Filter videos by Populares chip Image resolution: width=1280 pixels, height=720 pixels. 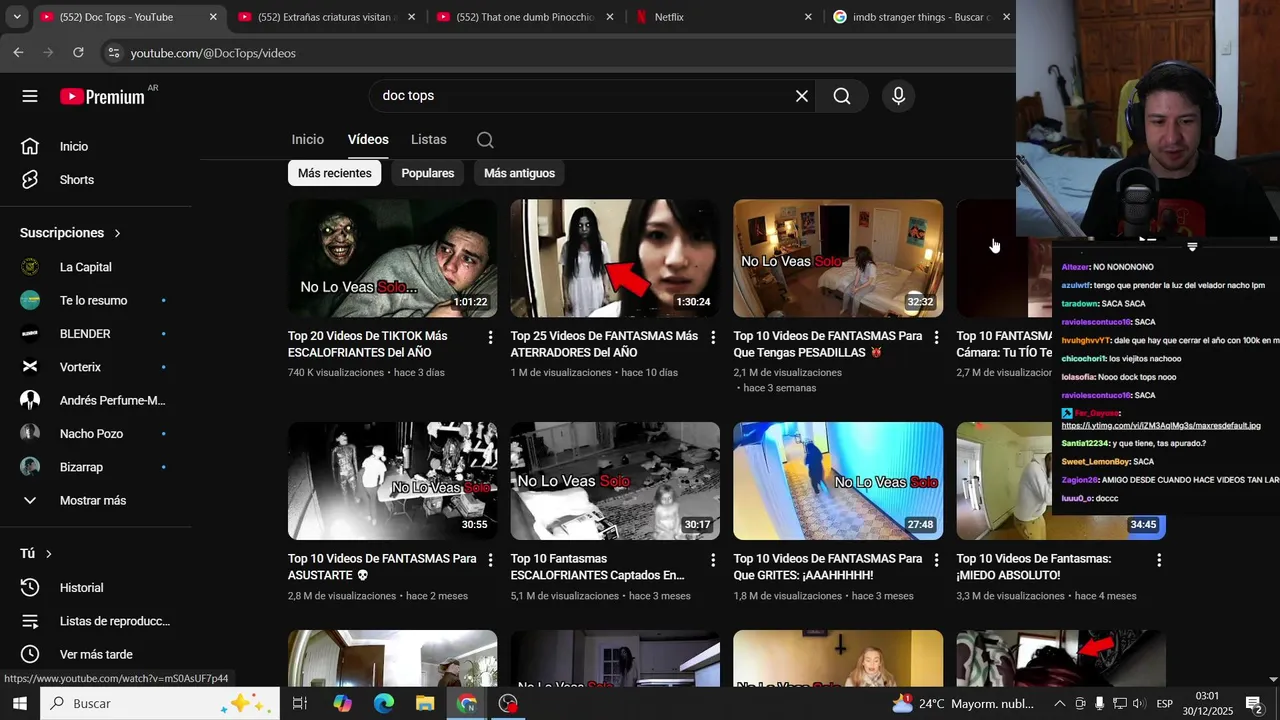428,173
